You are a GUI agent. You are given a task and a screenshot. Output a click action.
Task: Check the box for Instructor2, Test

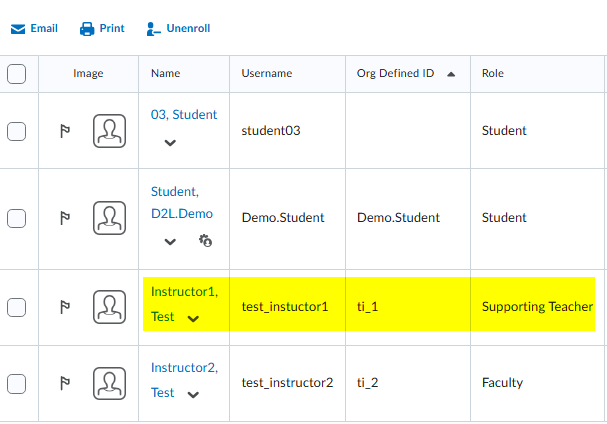point(16,384)
